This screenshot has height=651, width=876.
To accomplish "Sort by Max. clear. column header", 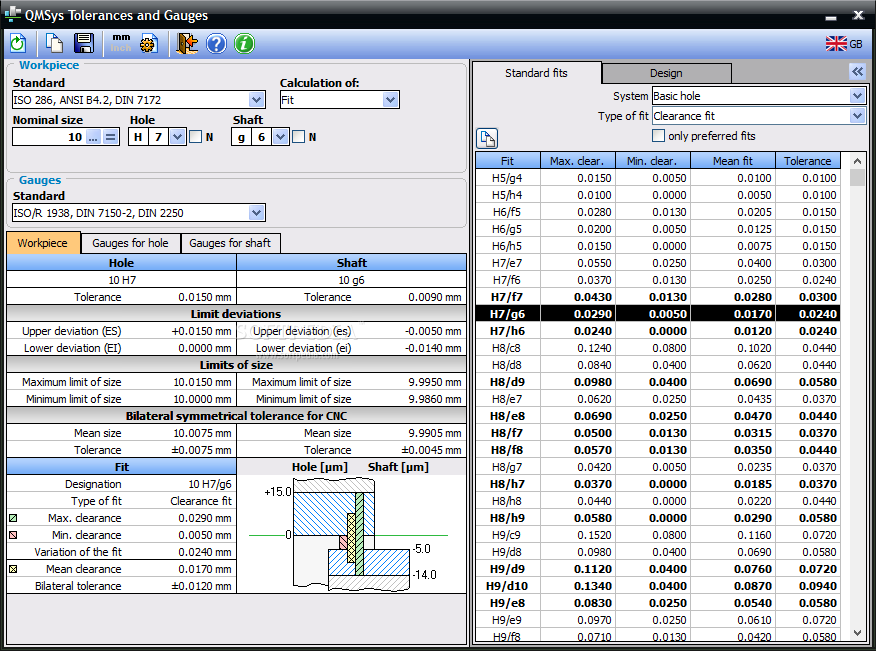I will click(x=577, y=161).
